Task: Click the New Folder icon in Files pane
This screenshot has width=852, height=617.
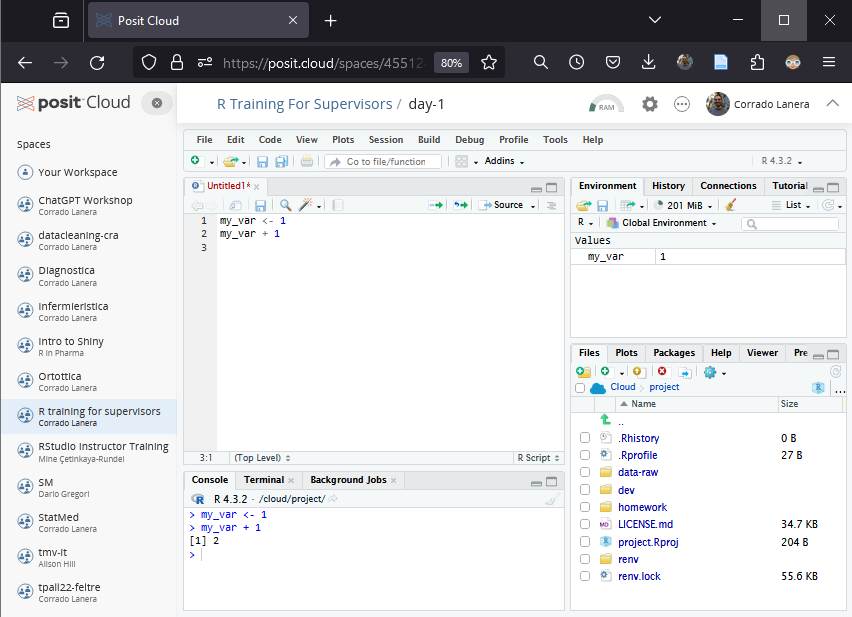Action: coord(583,371)
